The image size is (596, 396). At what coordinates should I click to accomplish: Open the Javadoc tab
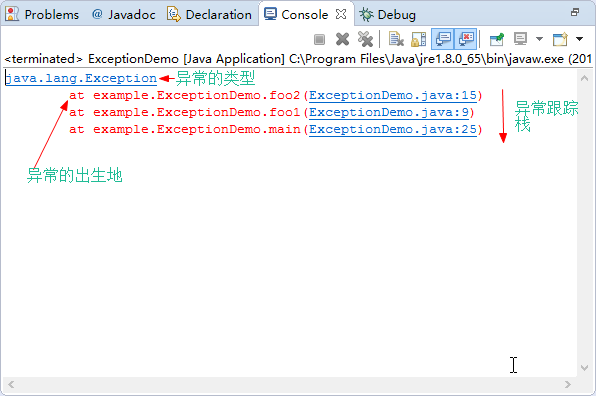(x=124, y=14)
